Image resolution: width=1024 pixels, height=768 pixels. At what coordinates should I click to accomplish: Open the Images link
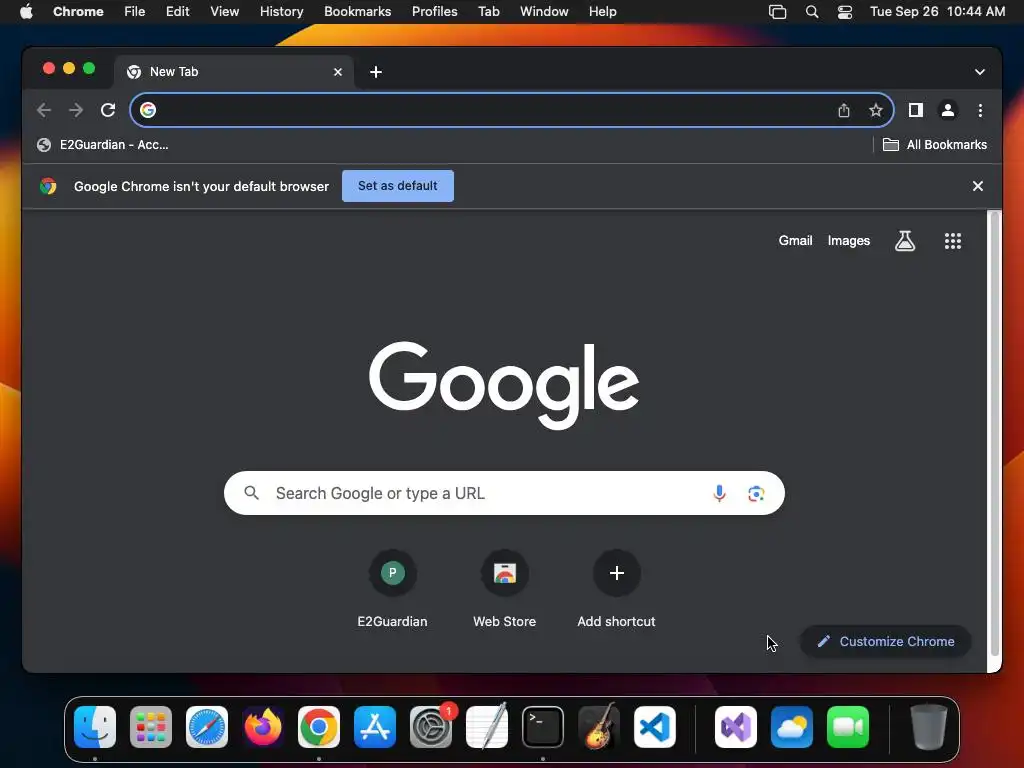point(848,241)
